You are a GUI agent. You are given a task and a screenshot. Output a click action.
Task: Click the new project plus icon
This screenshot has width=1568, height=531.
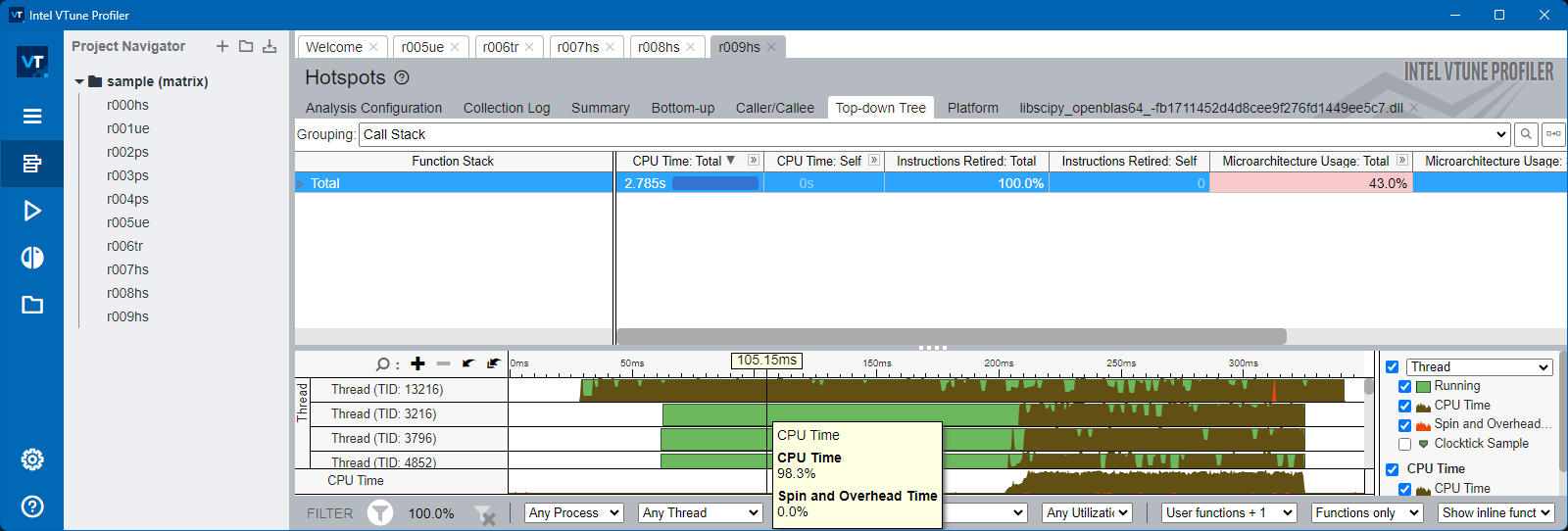click(x=222, y=46)
